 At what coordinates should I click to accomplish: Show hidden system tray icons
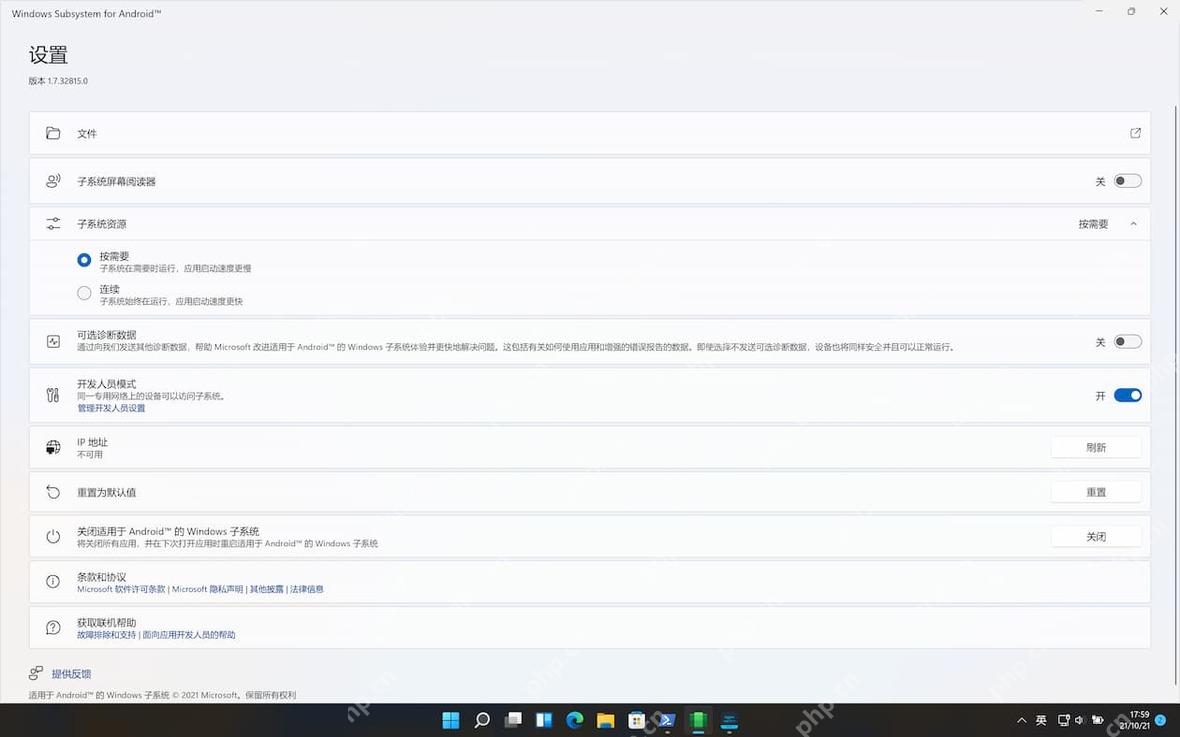click(1021, 720)
